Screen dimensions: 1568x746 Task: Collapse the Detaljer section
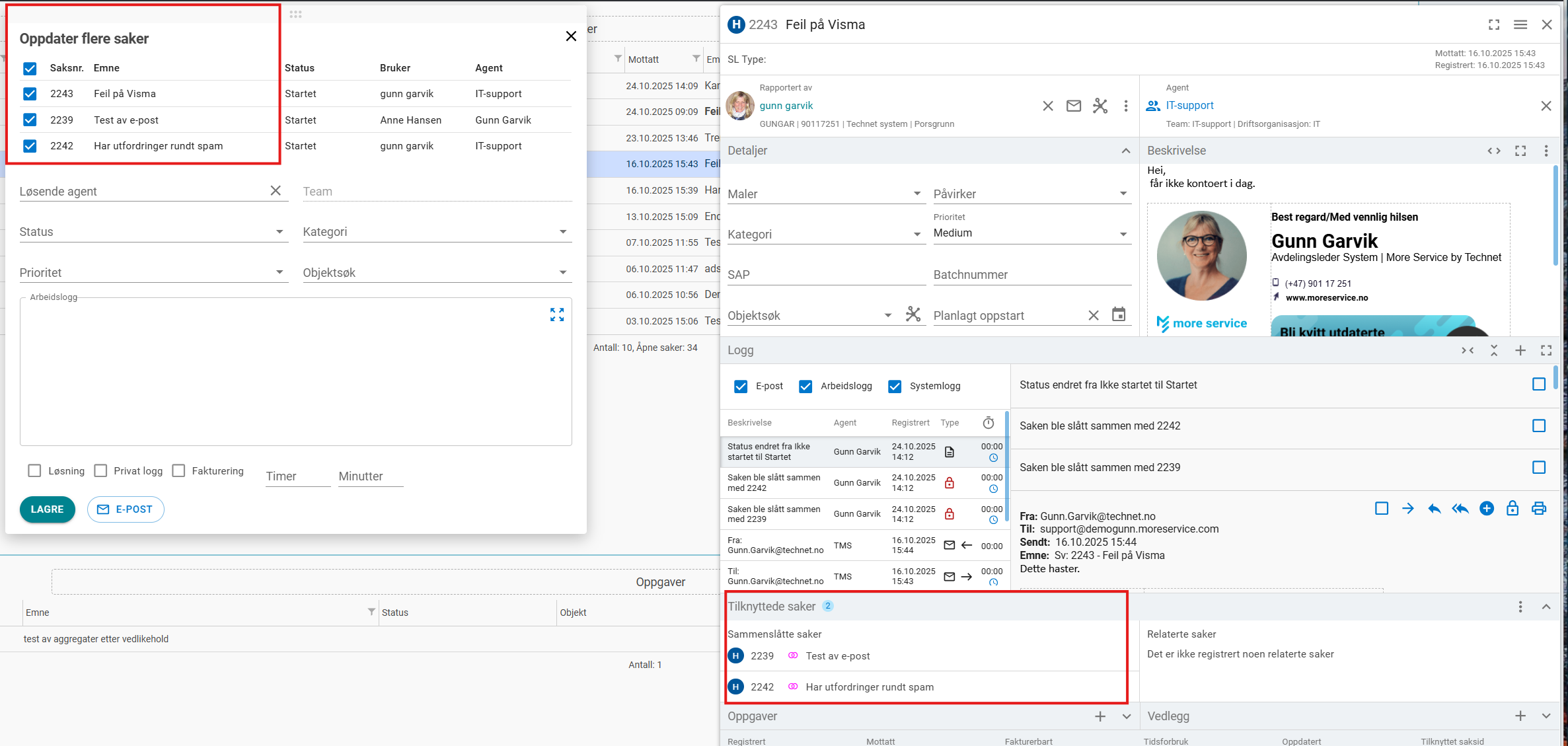pos(1126,151)
